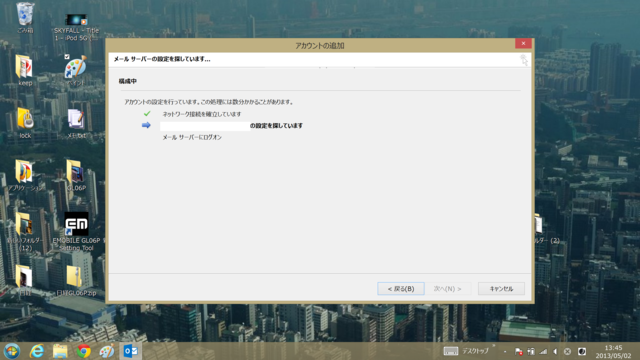Open the folder left of GL06P.zip
This screenshot has height=360, width=640.
tap(24, 281)
